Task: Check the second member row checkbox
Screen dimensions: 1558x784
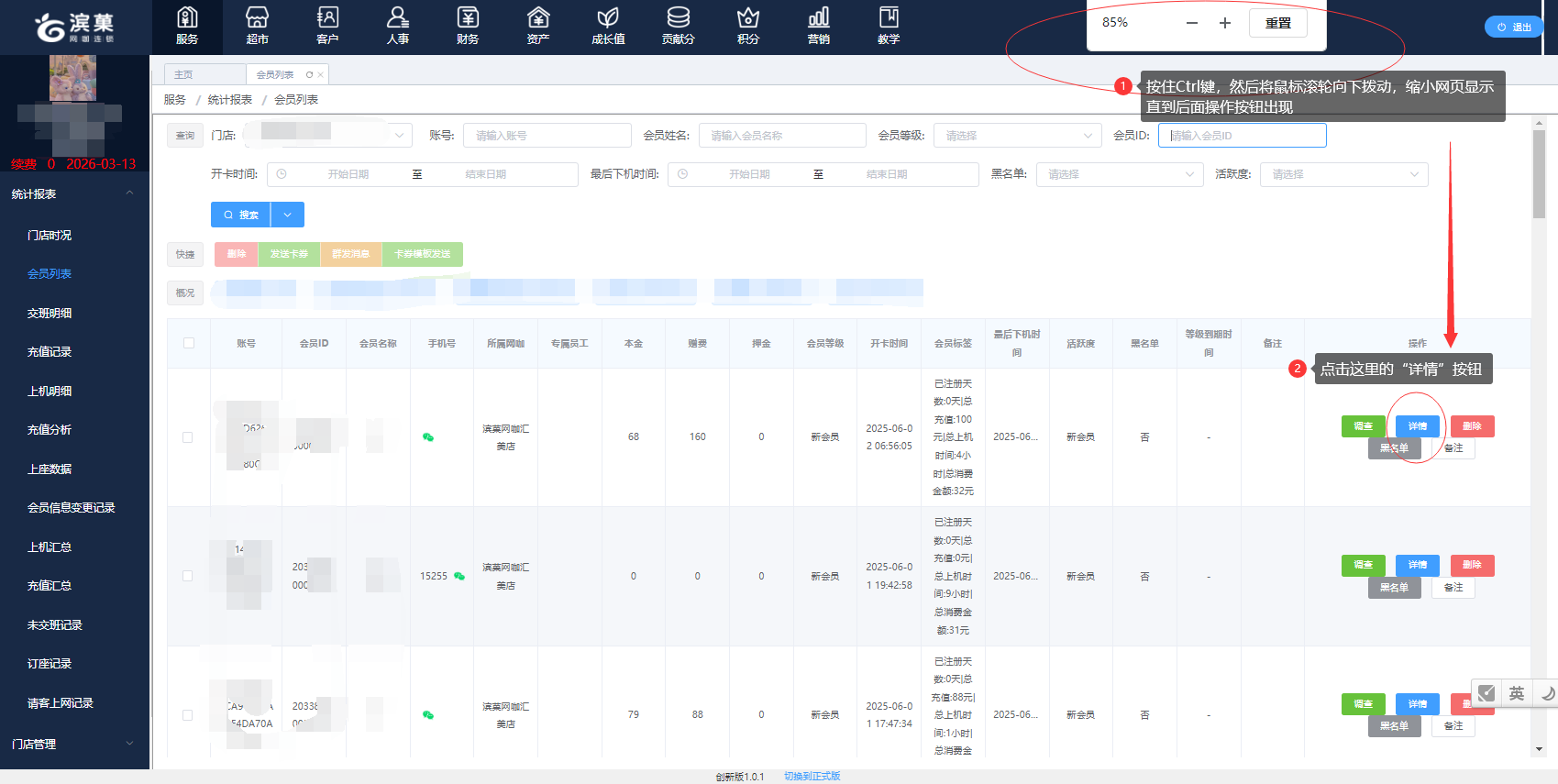Action: click(188, 576)
